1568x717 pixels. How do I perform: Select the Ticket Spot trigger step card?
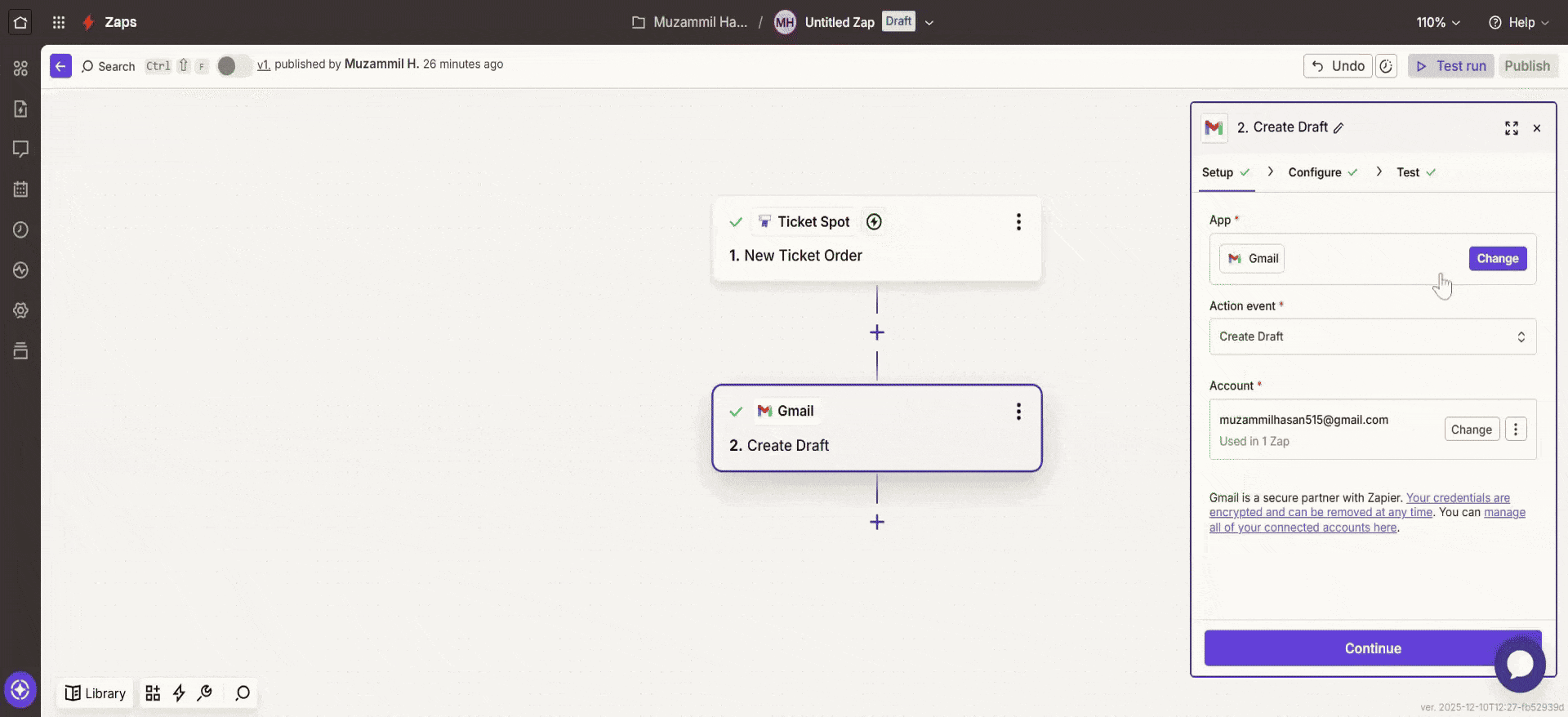(x=877, y=239)
